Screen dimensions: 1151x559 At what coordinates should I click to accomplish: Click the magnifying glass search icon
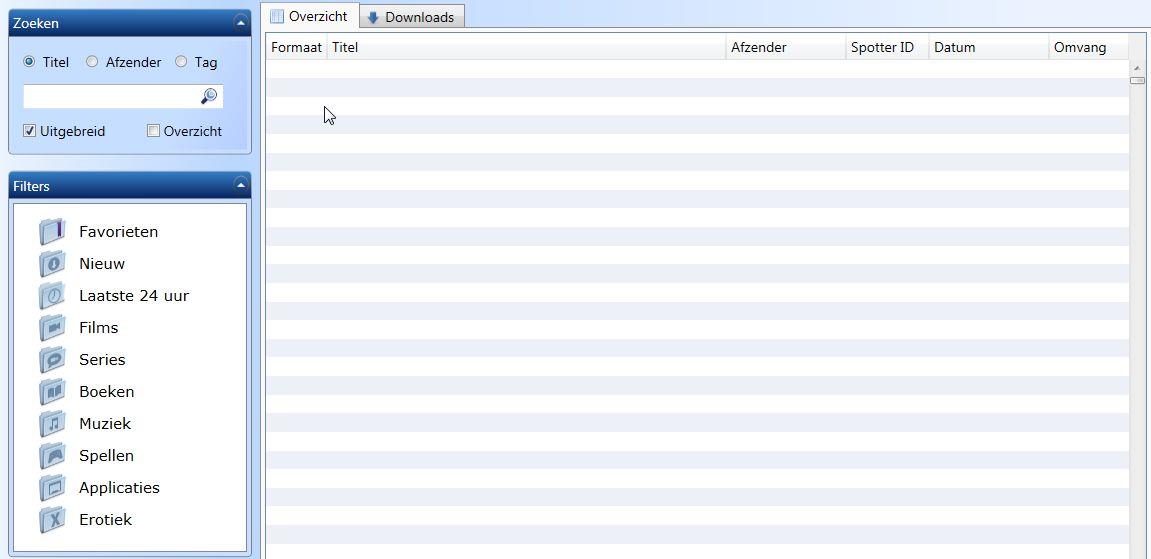coord(209,96)
